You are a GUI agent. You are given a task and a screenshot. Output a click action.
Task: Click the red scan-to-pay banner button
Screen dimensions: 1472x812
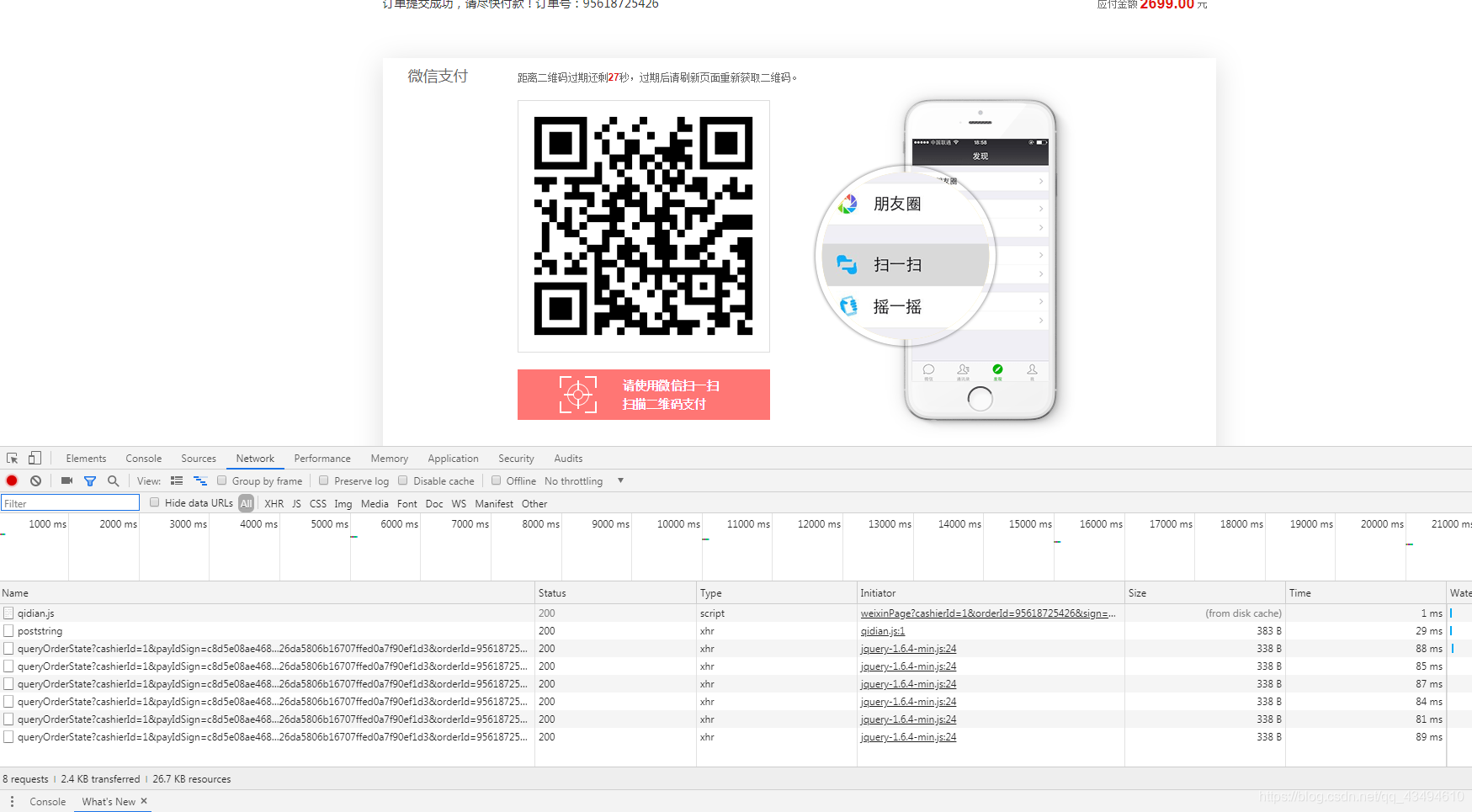click(x=644, y=395)
